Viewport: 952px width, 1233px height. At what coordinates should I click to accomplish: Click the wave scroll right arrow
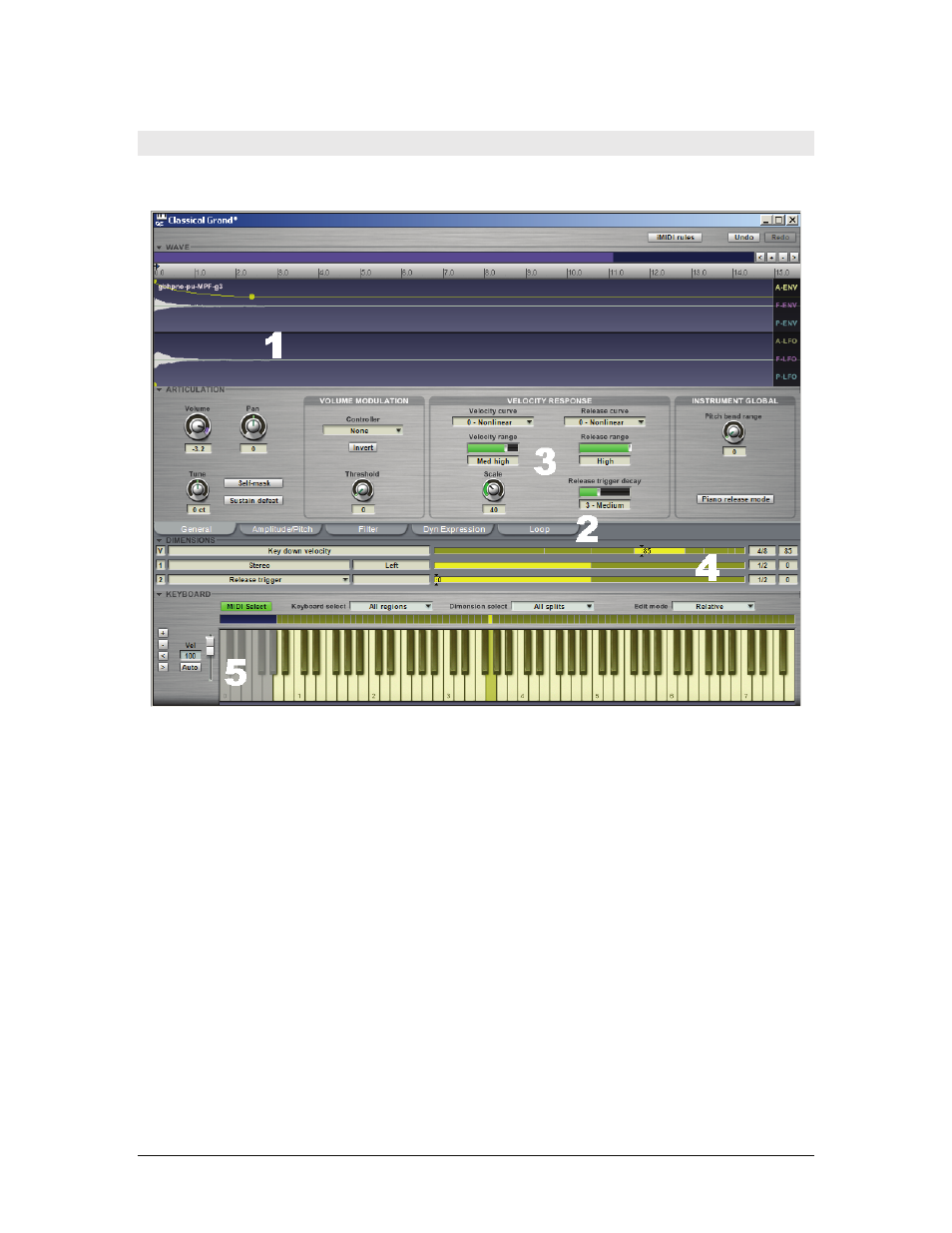point(794,258)
